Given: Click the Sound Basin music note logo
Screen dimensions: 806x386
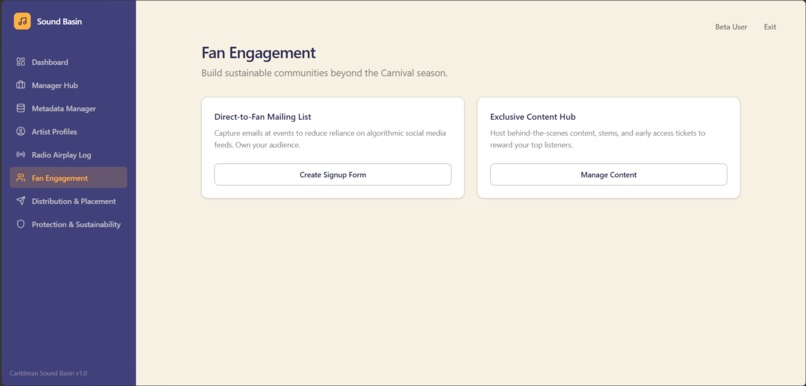Looking at the screenshot, I should (22, 22).
